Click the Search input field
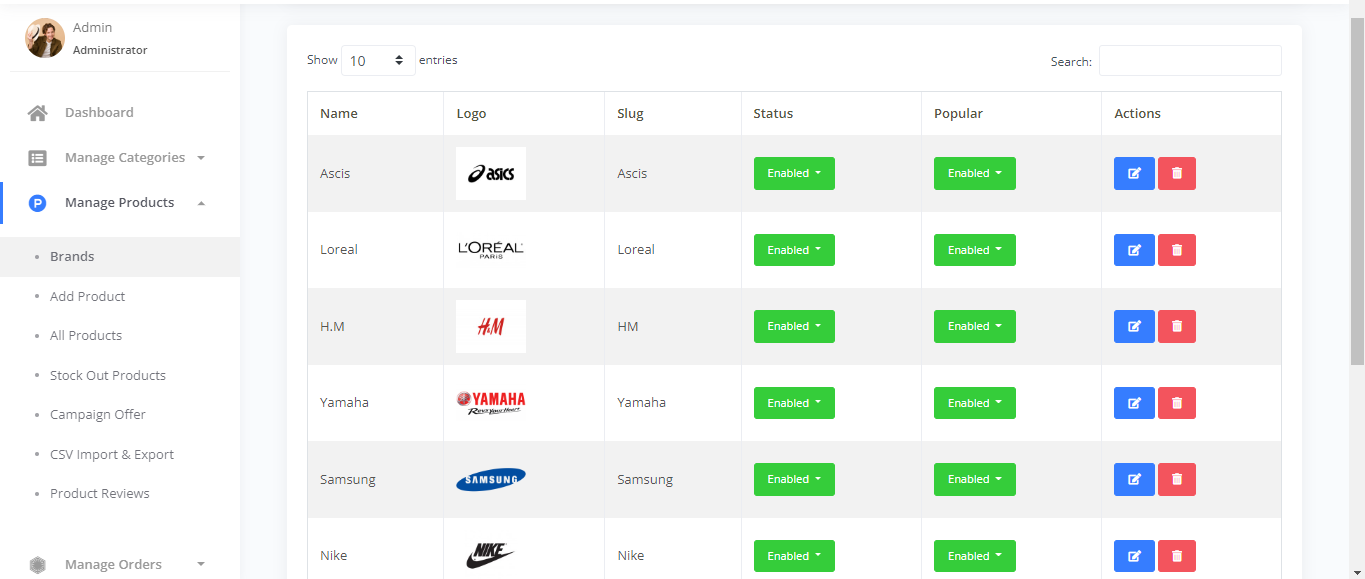Viewport: 1365px width, 579px height. 1189,61
